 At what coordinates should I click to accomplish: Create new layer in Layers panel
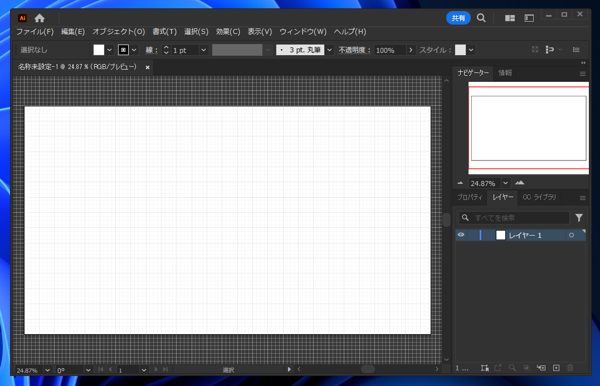[x=556, y=368]
